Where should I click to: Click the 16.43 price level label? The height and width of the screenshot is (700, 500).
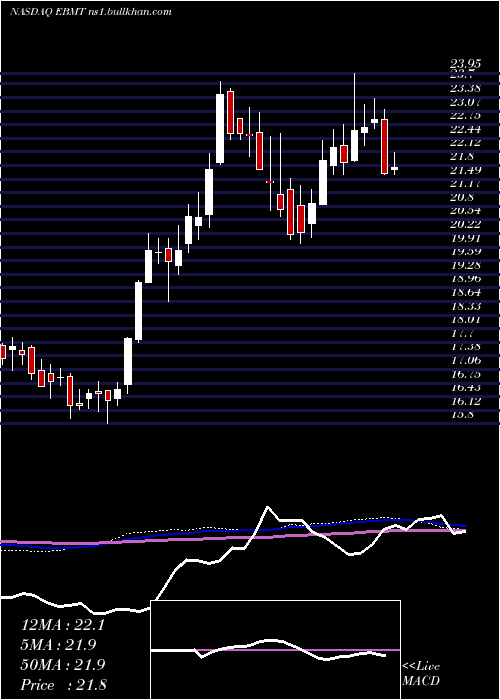[x=468, y=388]
